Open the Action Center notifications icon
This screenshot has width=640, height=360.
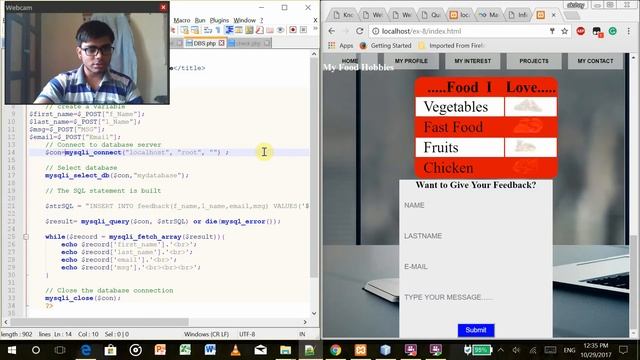pos(623,350)
